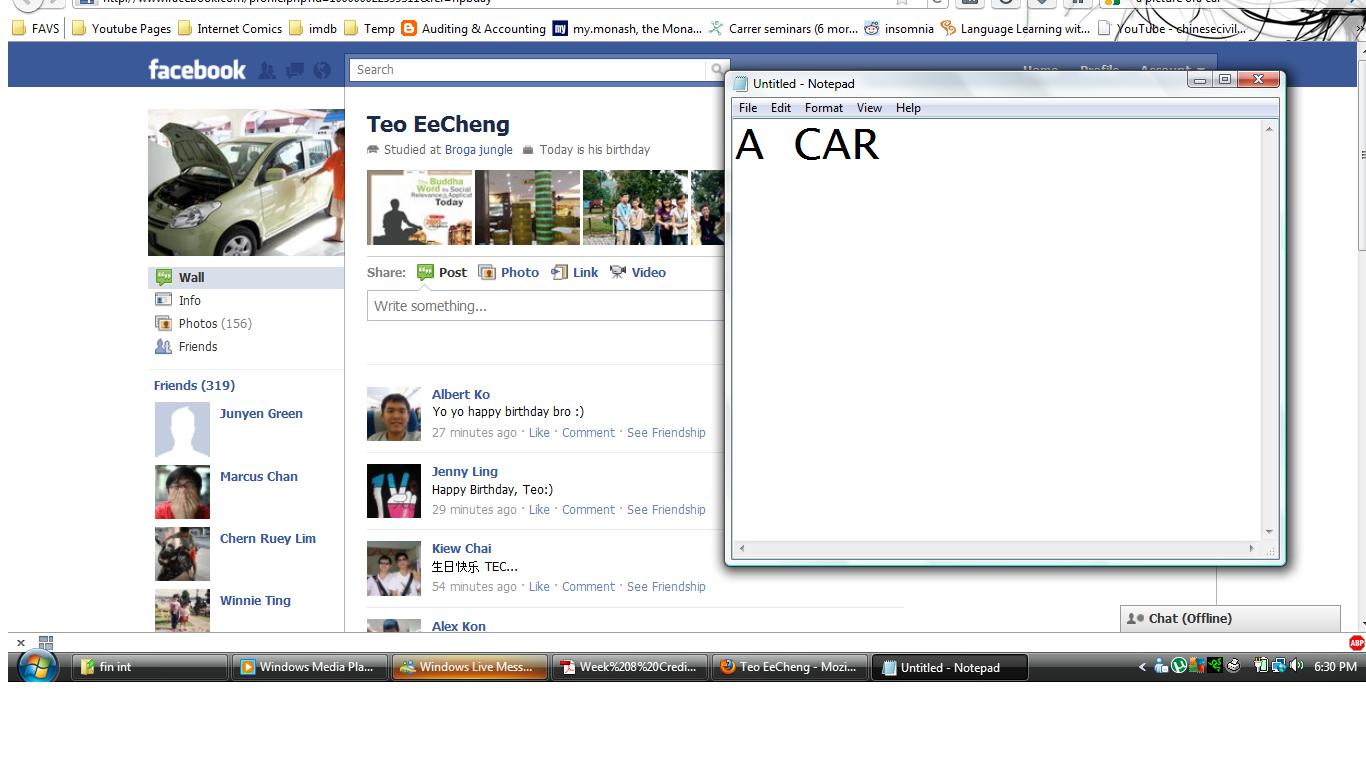Screen dimensions: 1366x768
Task: Show hidden tray icons arrow
Action: [x=1142, y=666]
